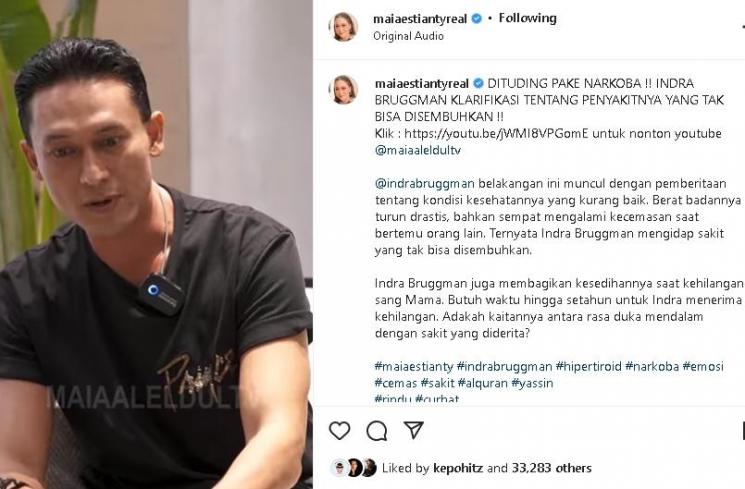Click the video of man in black shirt
Screen dimensions: 745x489
[156, 244]
